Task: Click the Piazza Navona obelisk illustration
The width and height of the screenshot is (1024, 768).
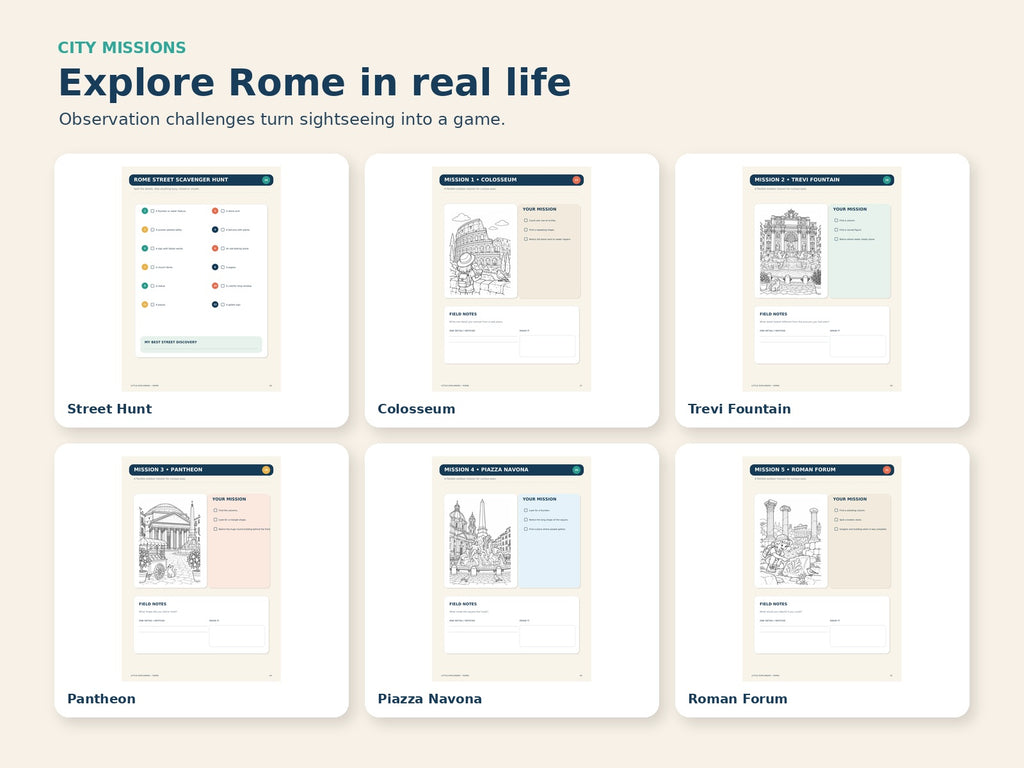Action: tap(481, 541)
